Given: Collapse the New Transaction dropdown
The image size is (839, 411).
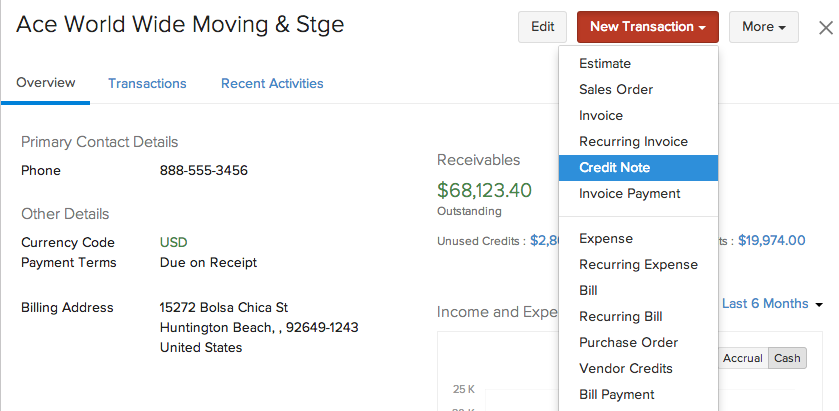Looking at the screenshot, I should (647, 27).
